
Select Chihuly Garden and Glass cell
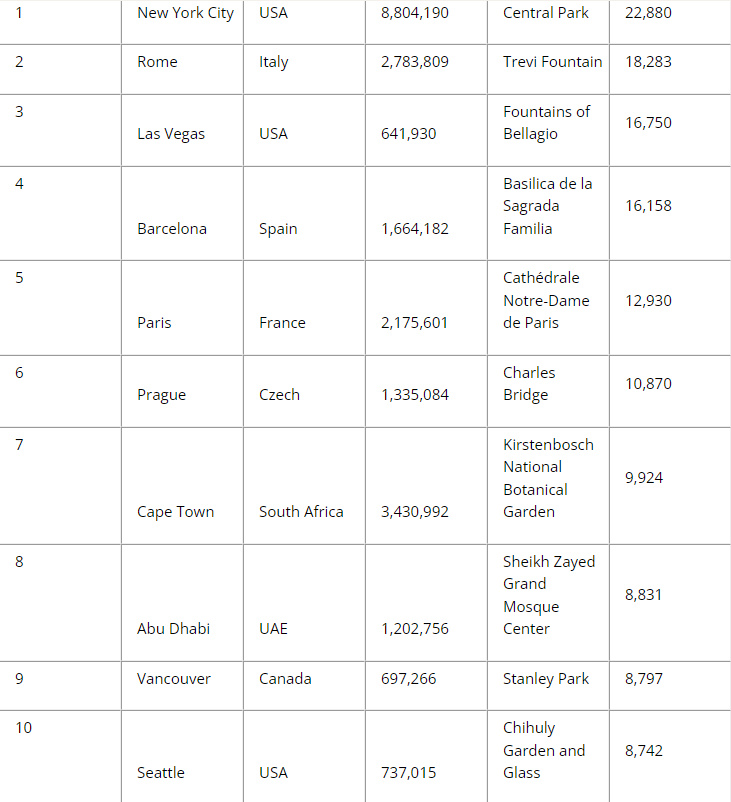coord(543,751)
